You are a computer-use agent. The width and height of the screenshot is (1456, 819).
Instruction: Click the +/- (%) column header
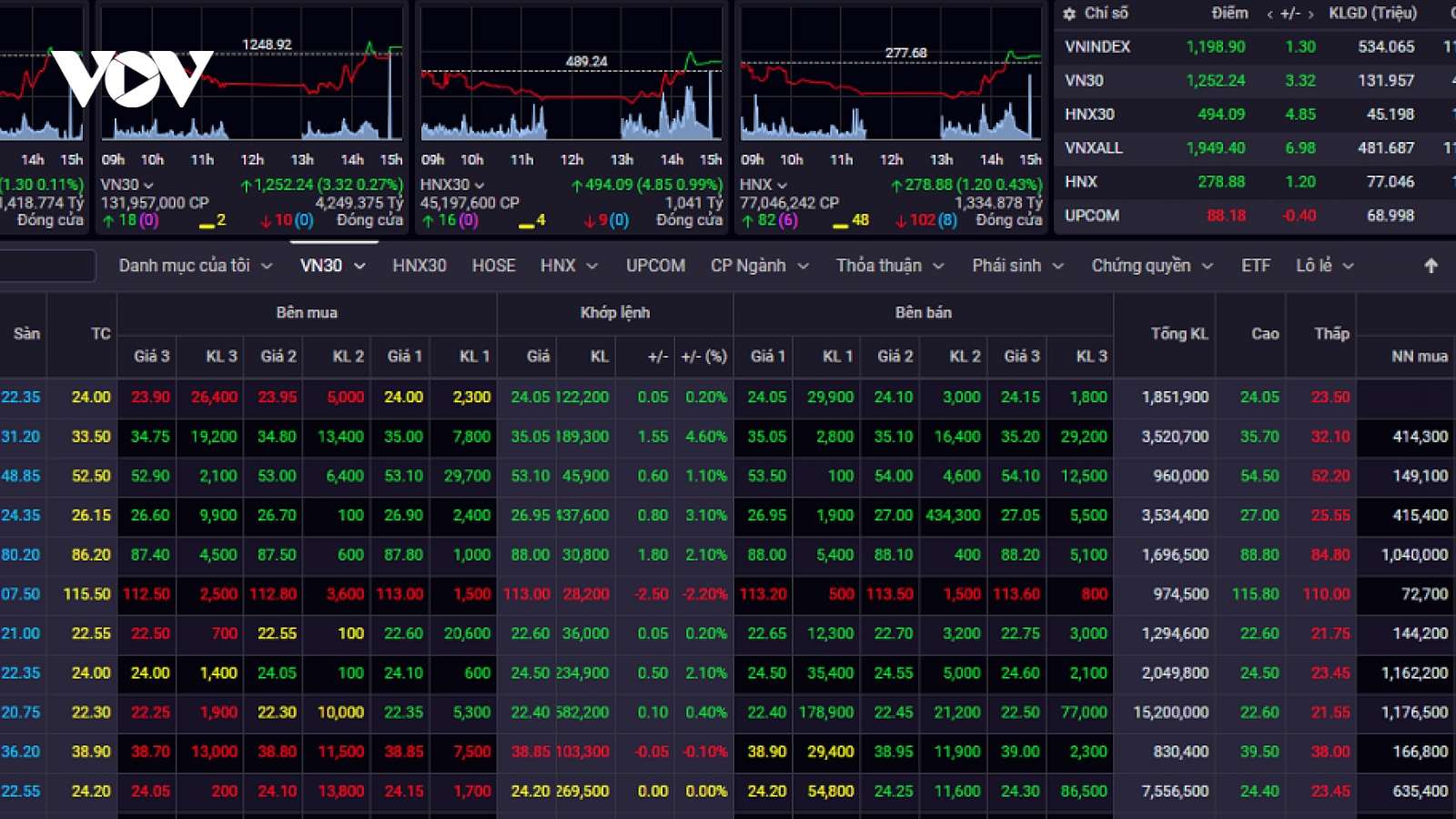[704, 356]
